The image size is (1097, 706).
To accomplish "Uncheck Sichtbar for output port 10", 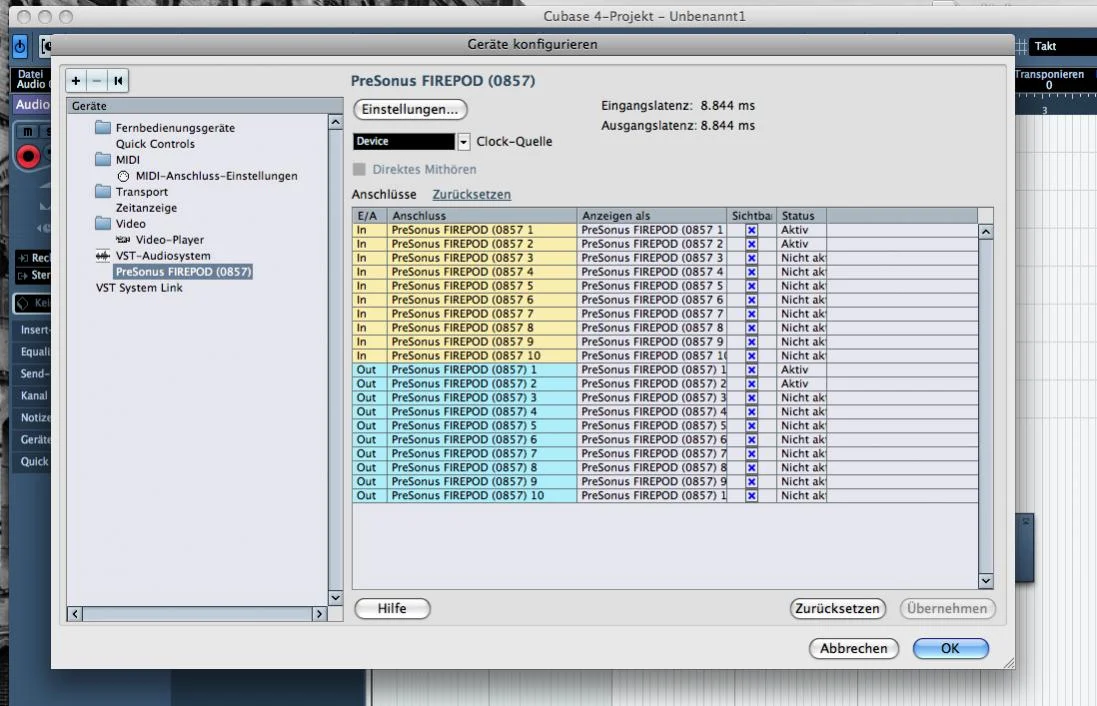I will [x=752, y=496].
